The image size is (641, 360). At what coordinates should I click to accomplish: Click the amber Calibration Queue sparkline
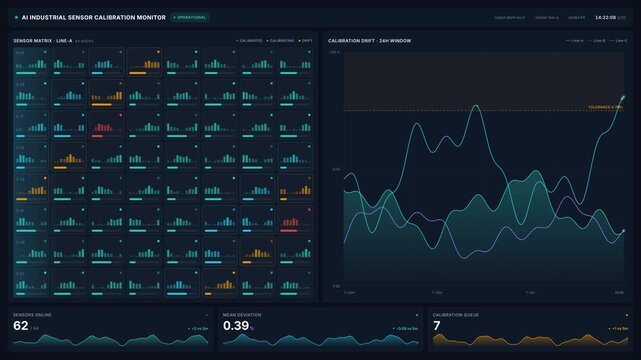coord(531,340)
